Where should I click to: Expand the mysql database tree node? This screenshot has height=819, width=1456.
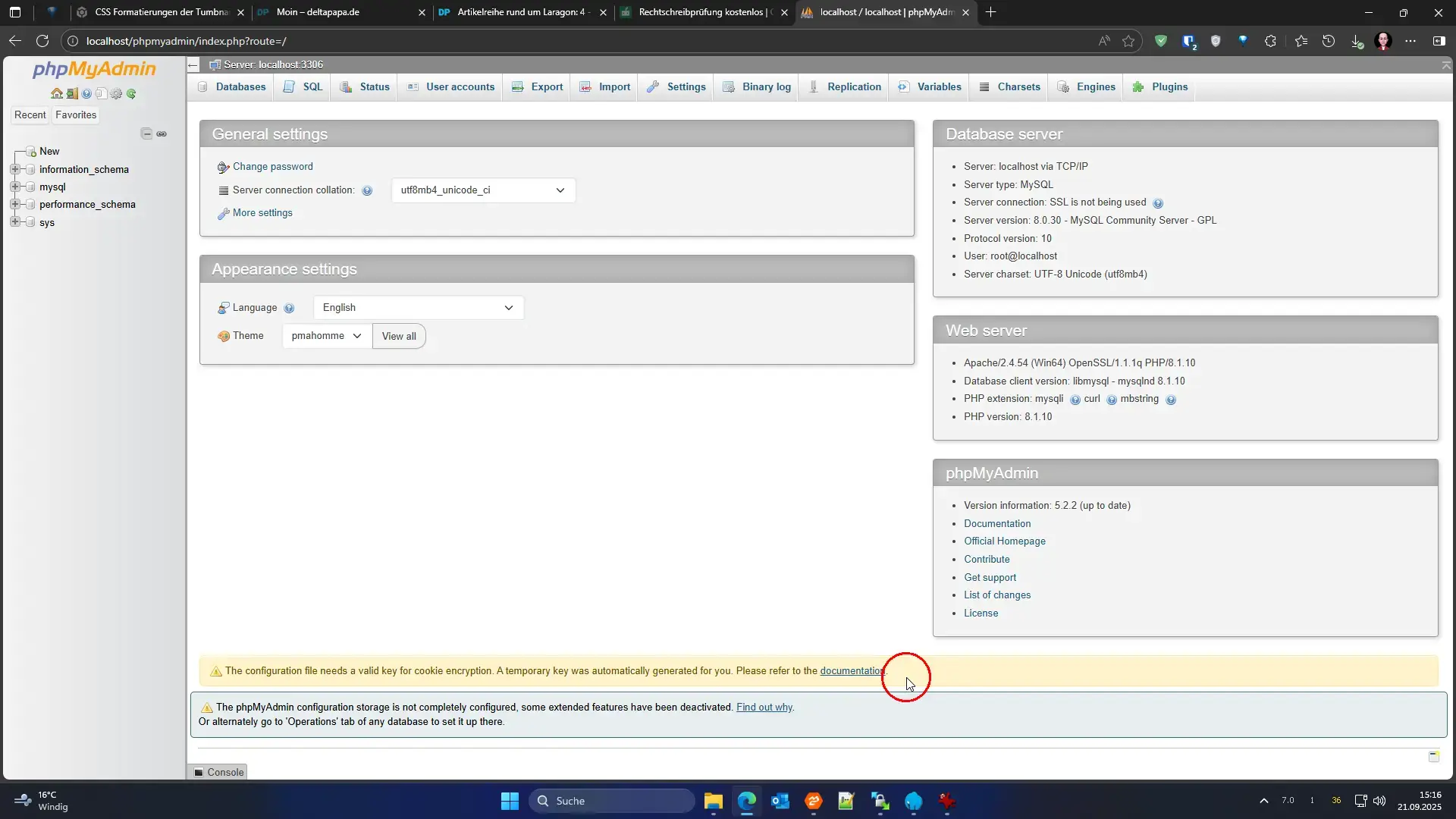click(15, 187)
